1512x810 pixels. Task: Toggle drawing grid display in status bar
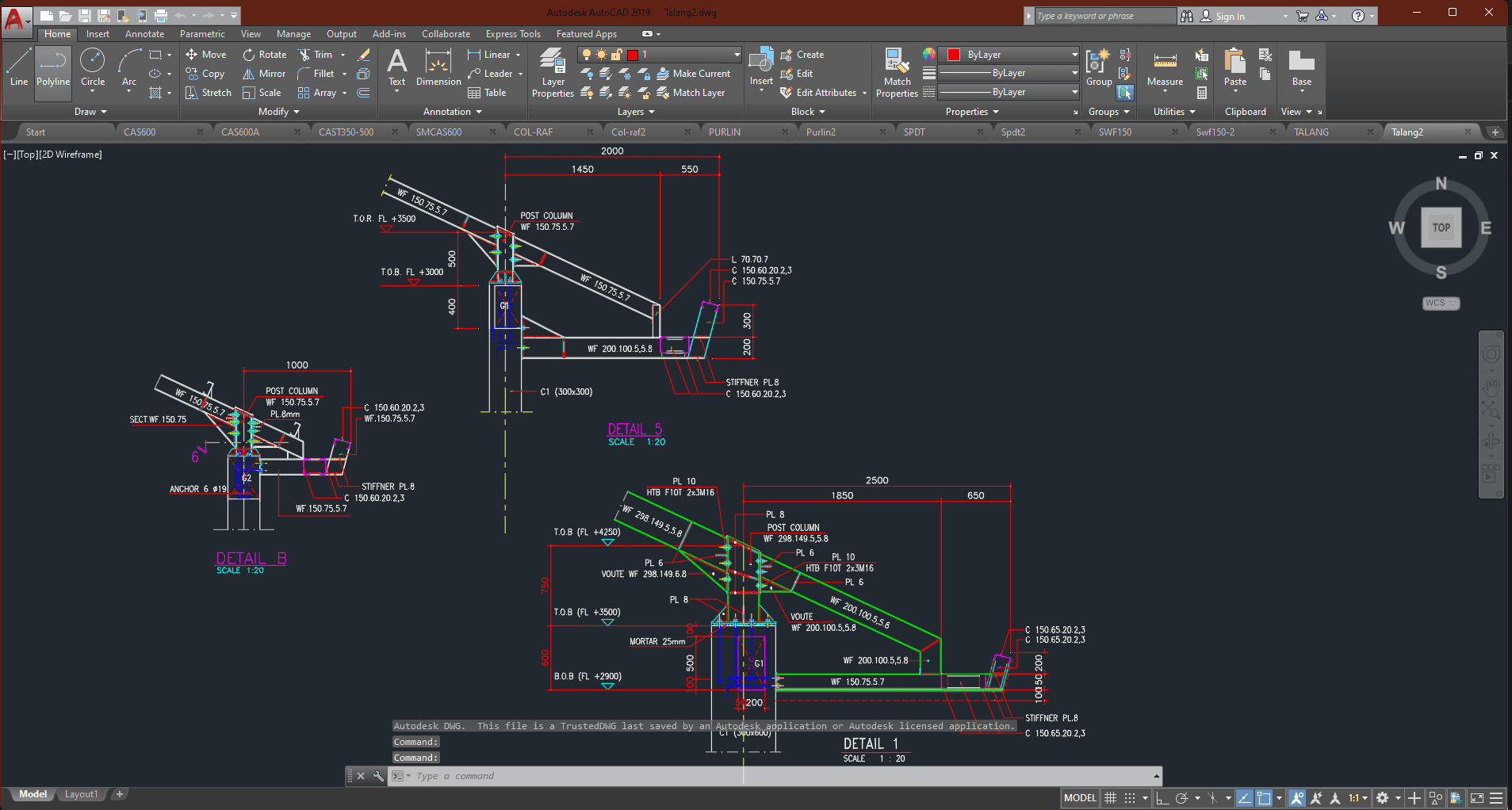tap(1111, 798)
